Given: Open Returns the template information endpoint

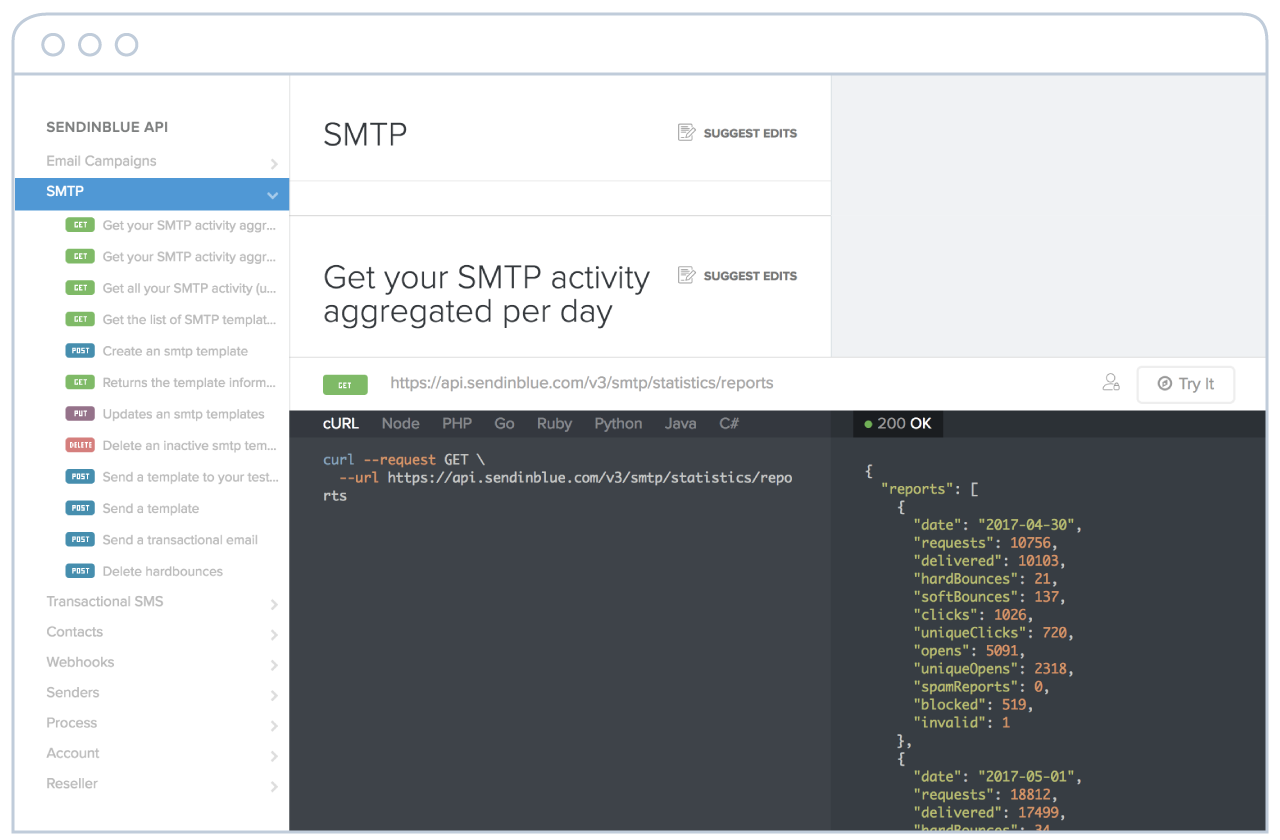Looking at the screenshot, I should [x=189, y=382].
